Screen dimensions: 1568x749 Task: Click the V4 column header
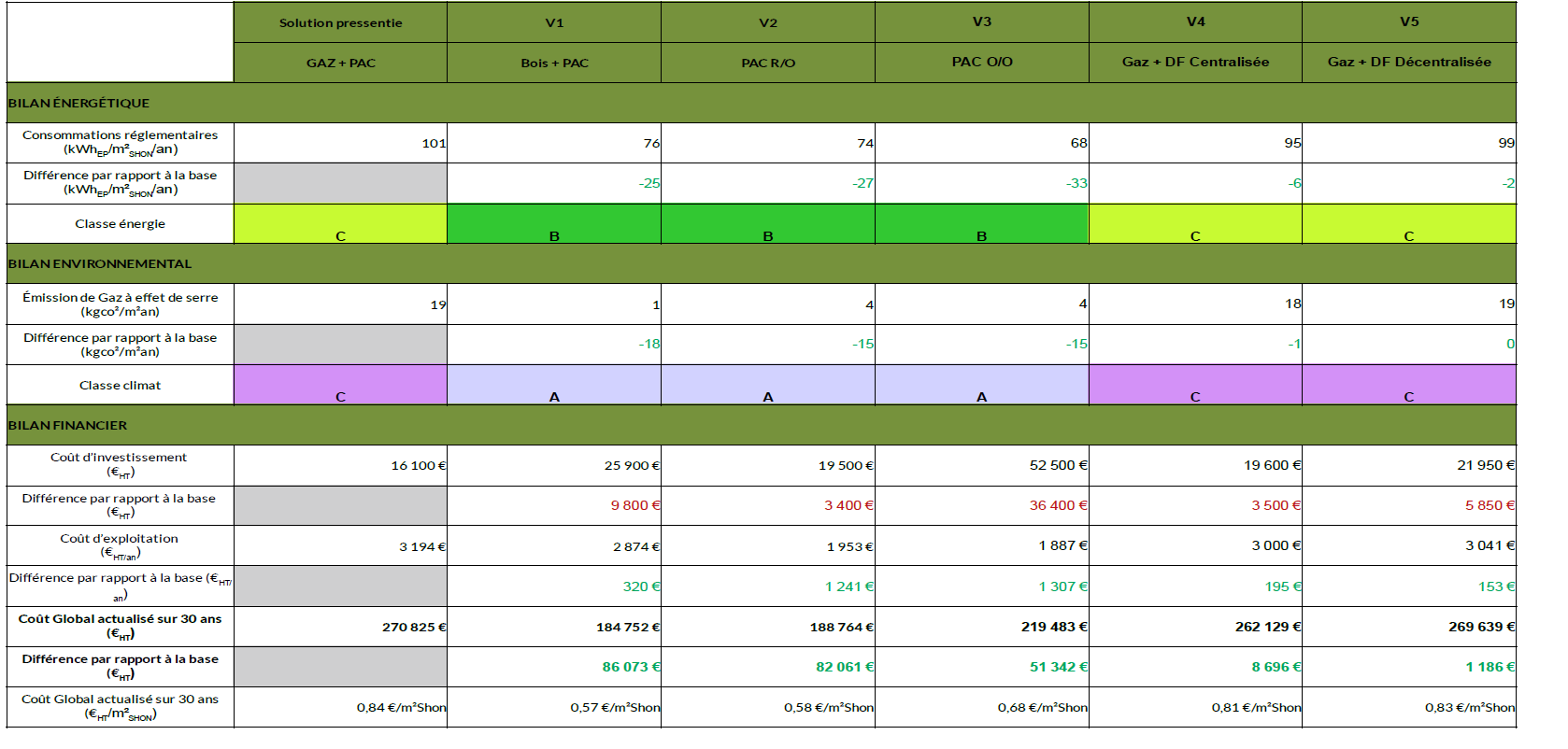point(1195,22)
